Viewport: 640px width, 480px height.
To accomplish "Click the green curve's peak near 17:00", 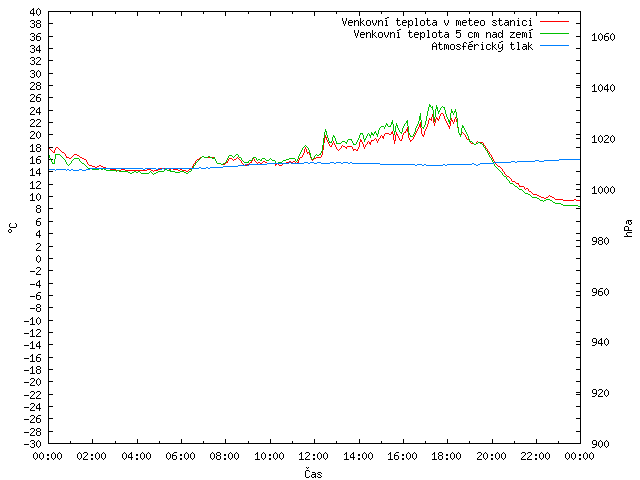I will (x=429, y=105).
